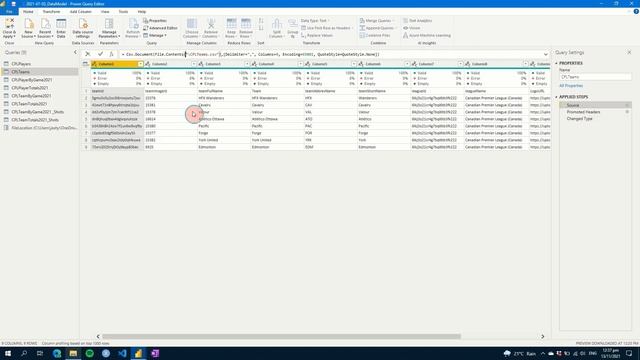Open Visual Studio Code from taskbar
Viewport: 640px width, 360px height.
point(122,353)
